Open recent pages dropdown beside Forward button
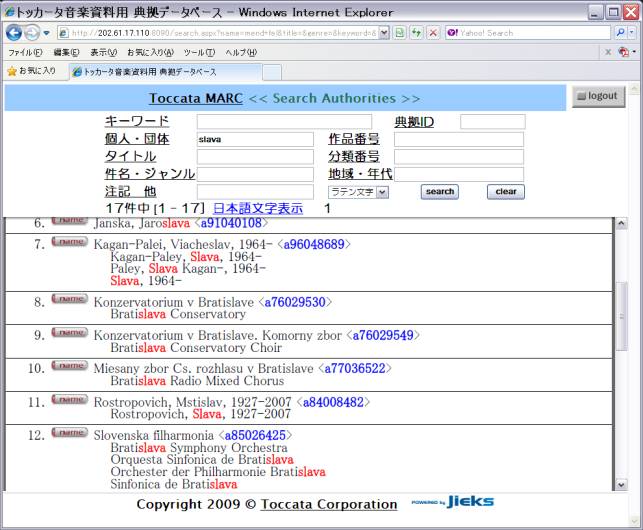Viewport: 643px width, 530px height. pos(46,33)
